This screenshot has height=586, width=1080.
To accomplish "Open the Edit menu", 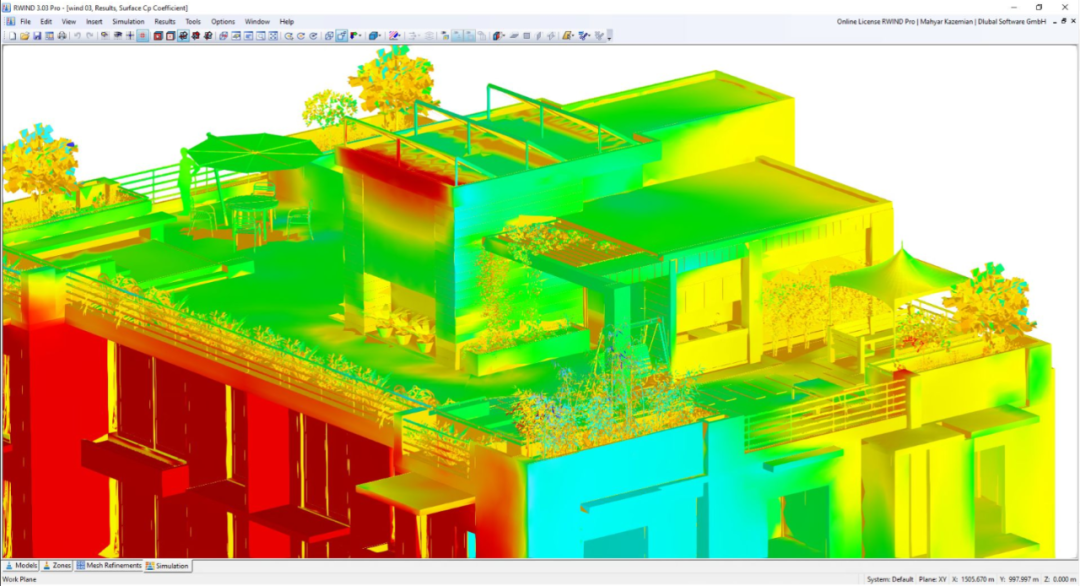I will [x=46, y=22].
